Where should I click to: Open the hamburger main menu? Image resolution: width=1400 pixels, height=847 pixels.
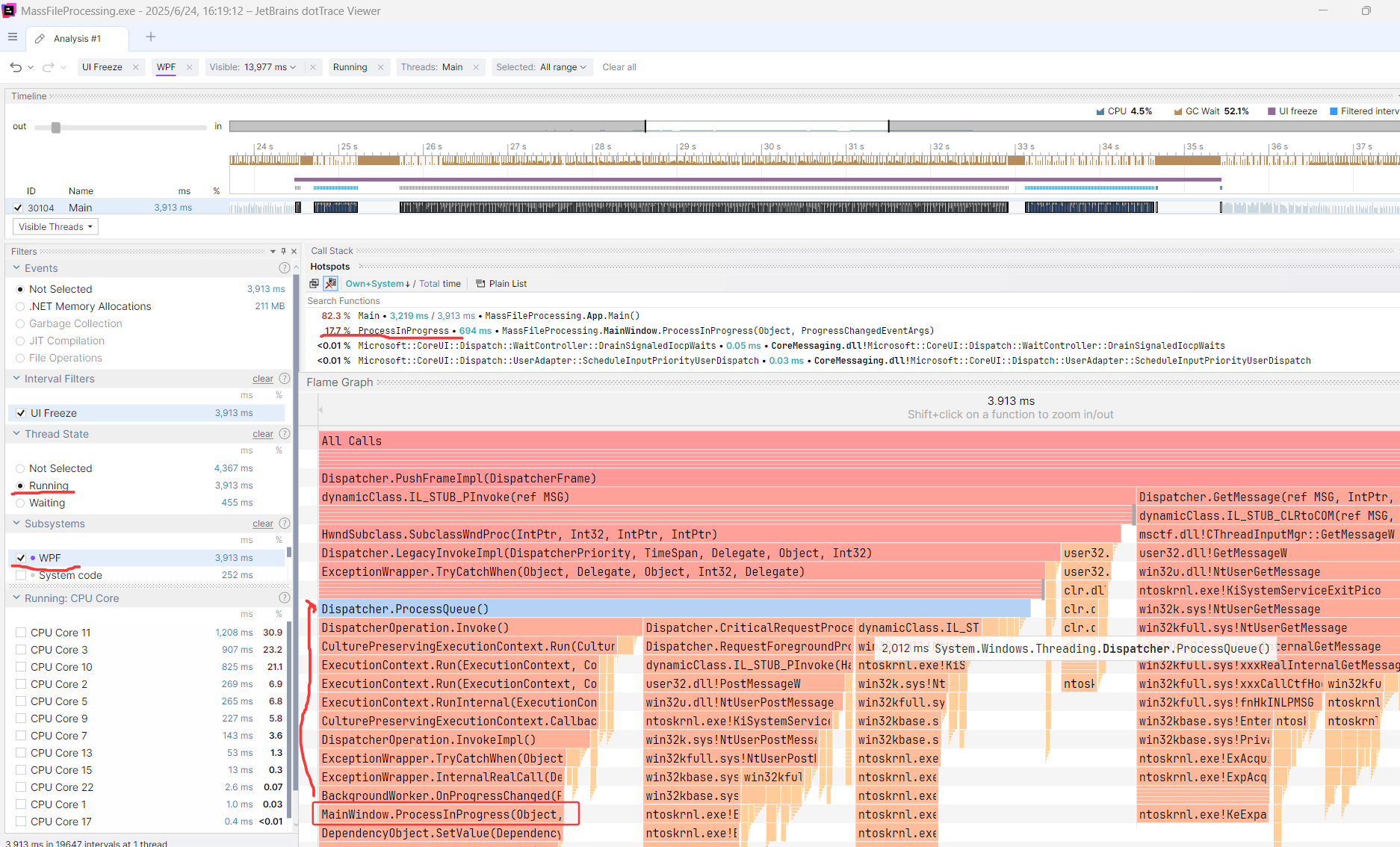pos(13,37)
